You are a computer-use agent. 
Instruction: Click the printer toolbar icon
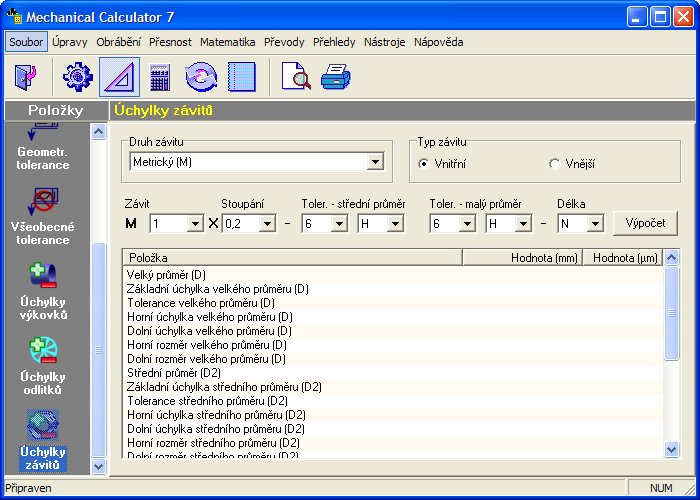coord(335,77)
